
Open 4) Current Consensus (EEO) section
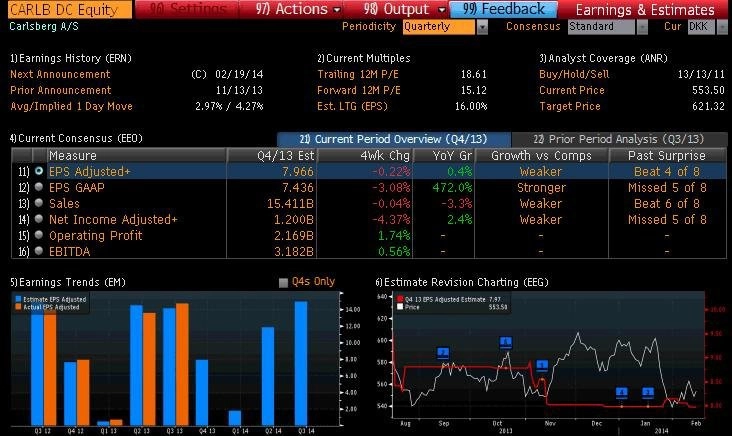pos(76,139)
